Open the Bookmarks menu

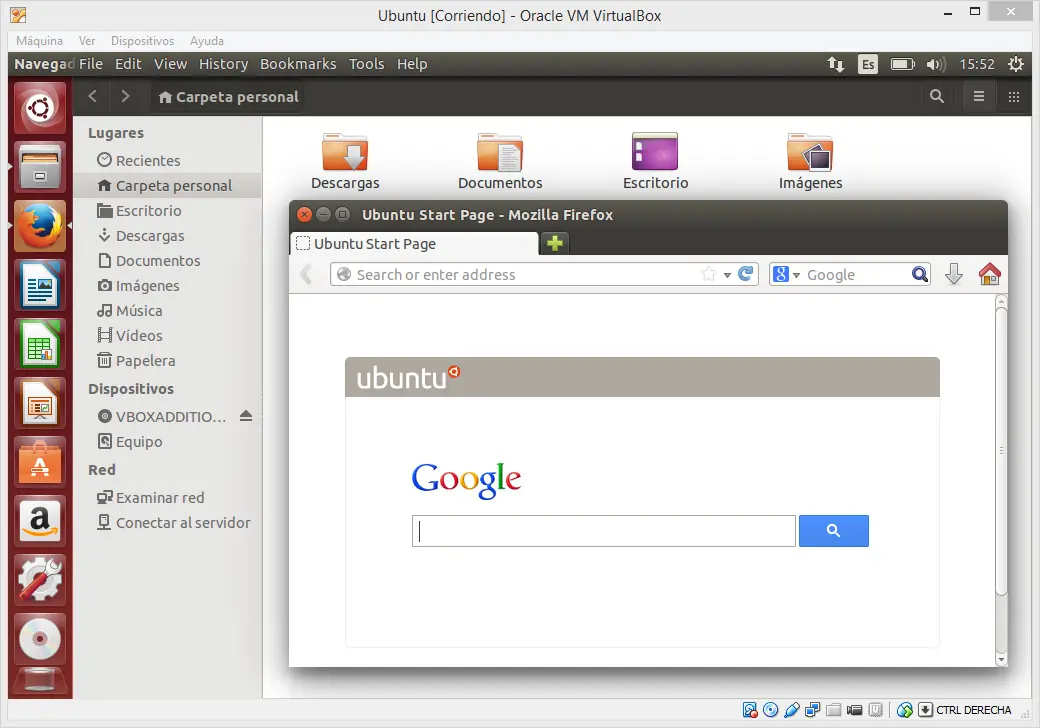pos(298,64)
